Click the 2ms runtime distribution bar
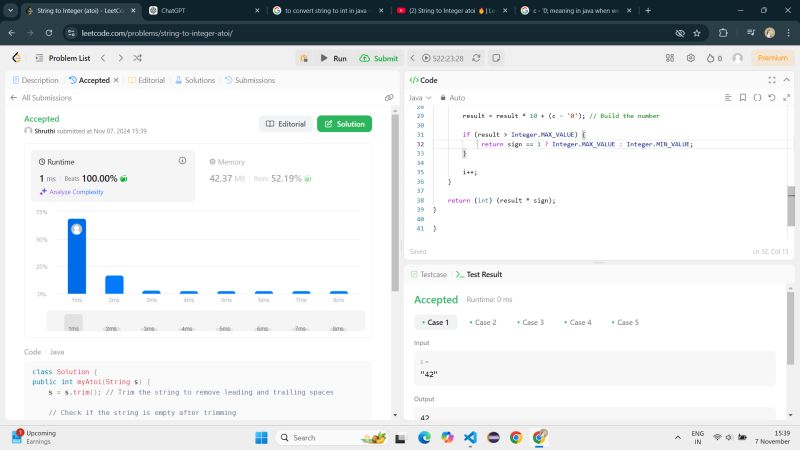The image size is (800, 450). click(114, 285)
